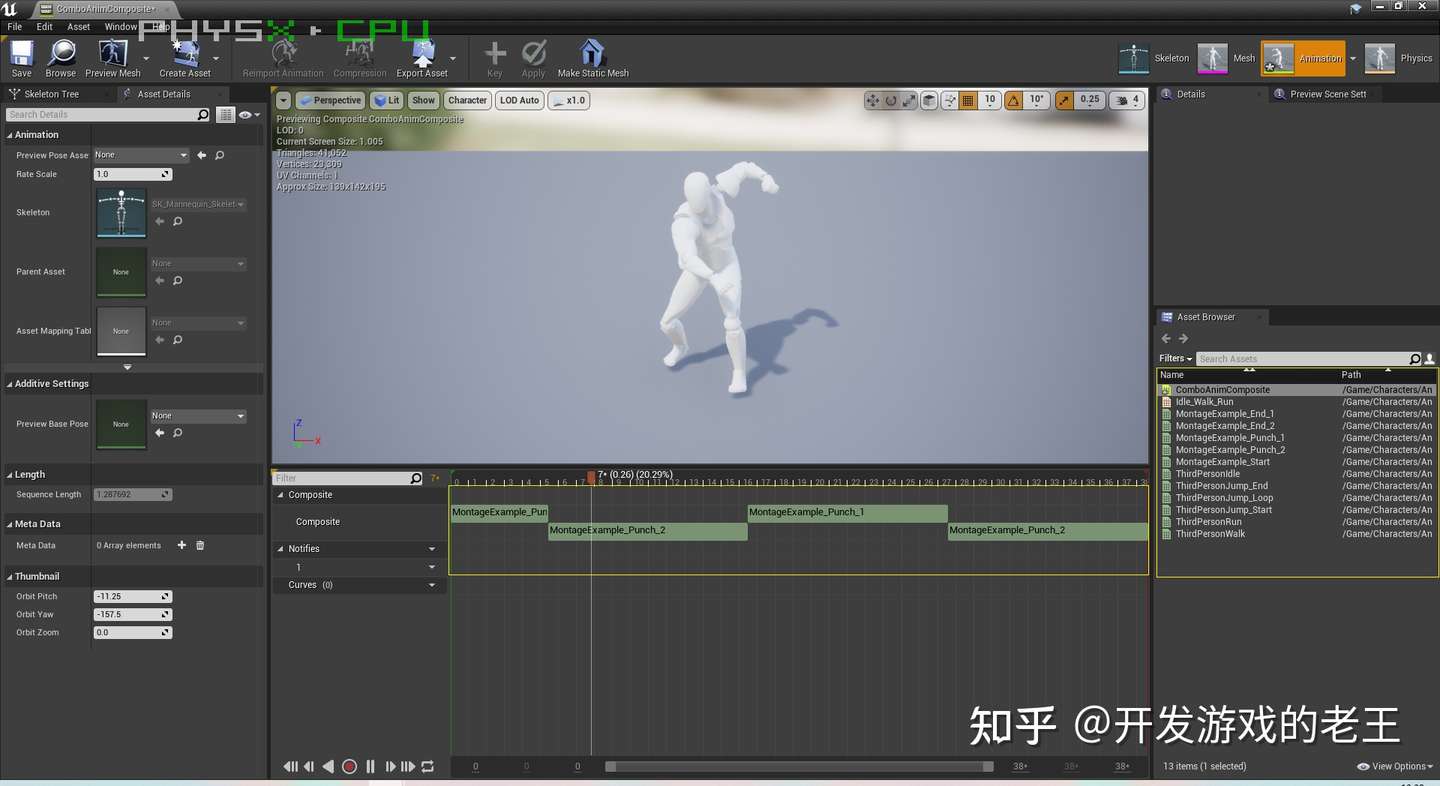Viewport: 1440px width, 786px height.
Task: Collapse the Thumbnail section
Action: coord(10,577)
